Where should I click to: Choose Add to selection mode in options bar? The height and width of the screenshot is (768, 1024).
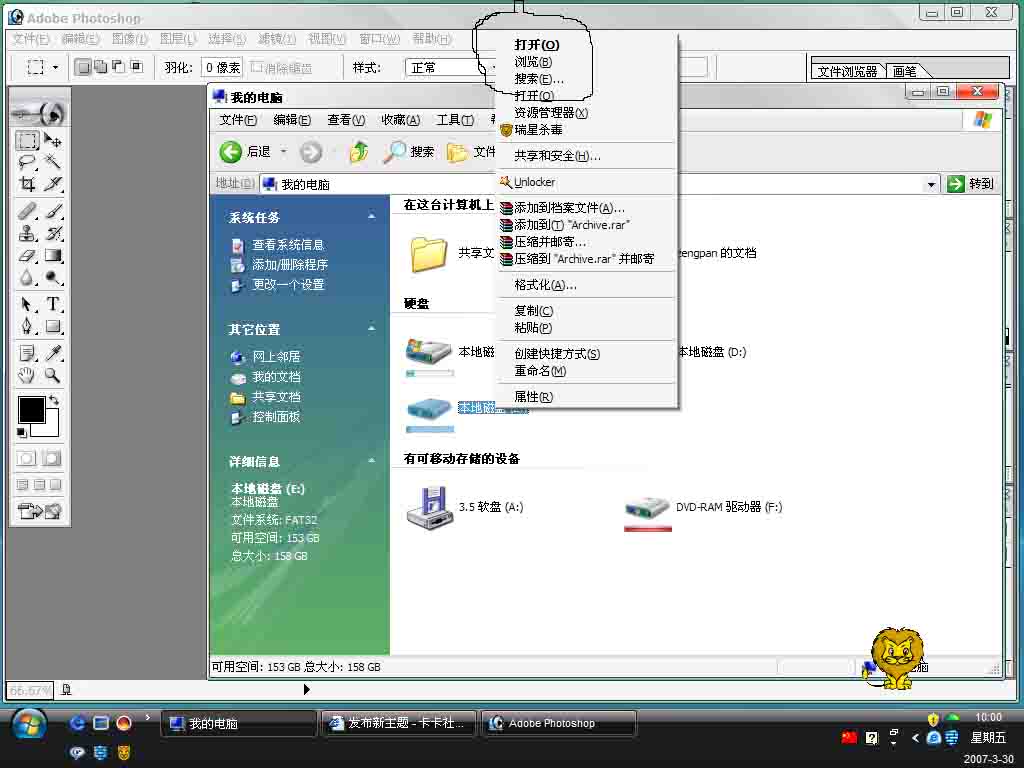[101, 67]
